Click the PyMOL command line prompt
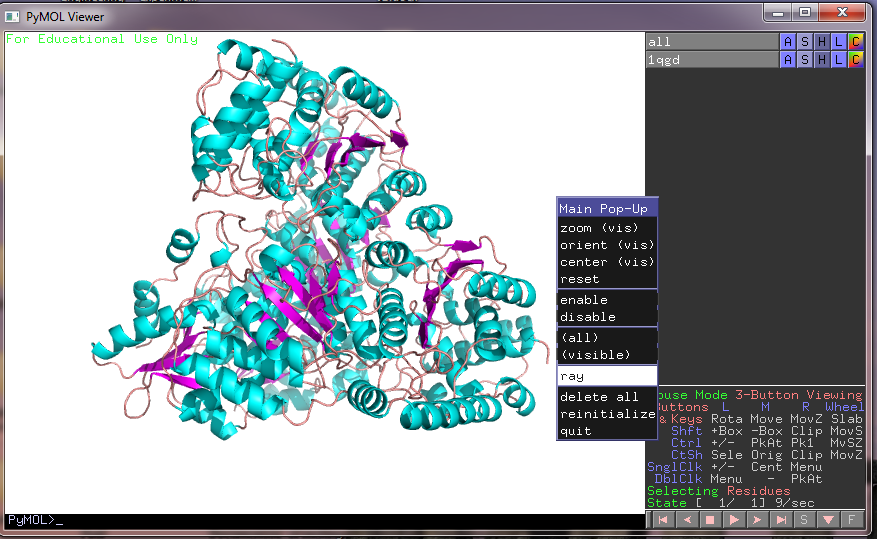877x539 pixels. (x=324, y=520)
